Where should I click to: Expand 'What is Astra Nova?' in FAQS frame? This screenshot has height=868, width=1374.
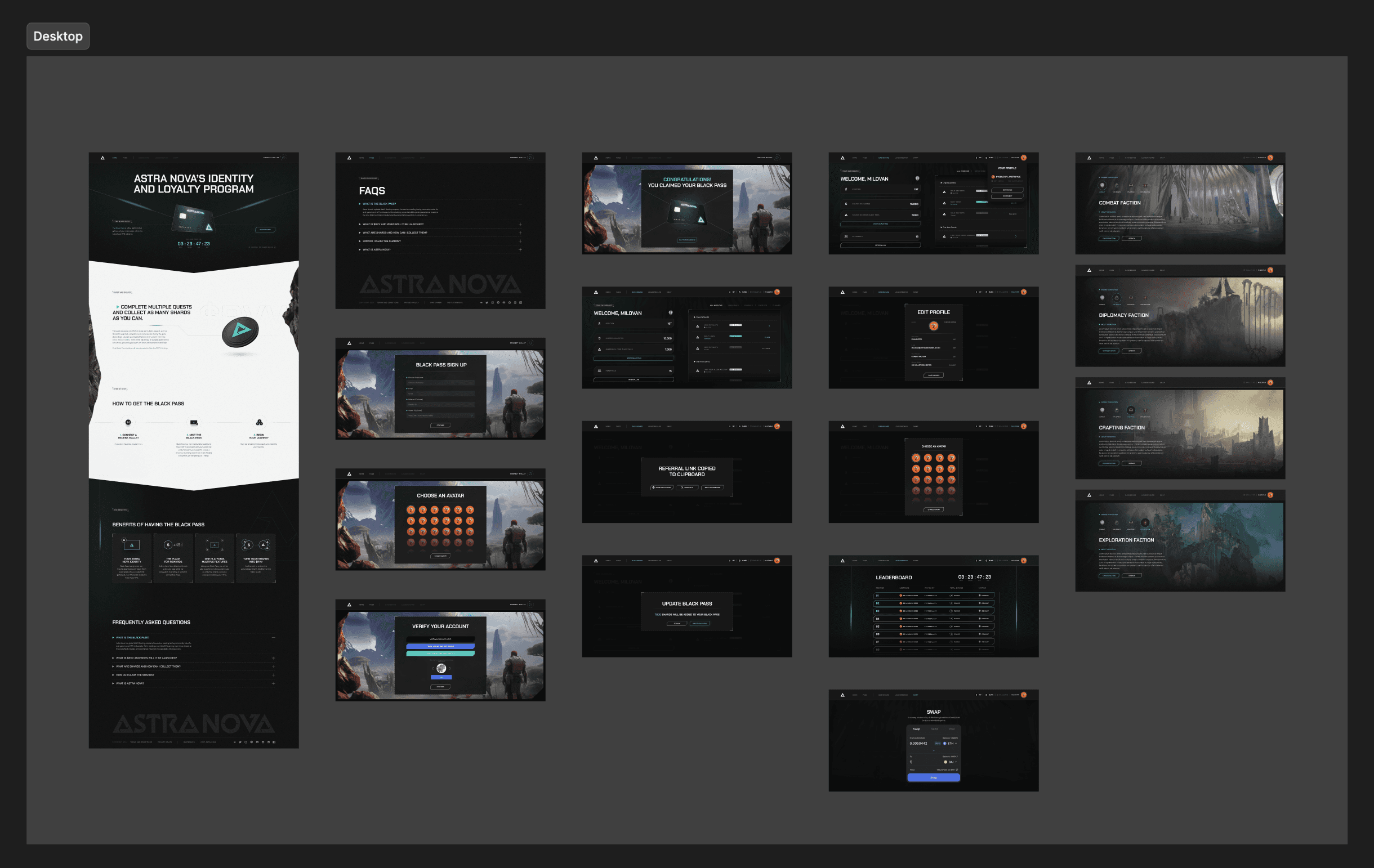[520, 249]
